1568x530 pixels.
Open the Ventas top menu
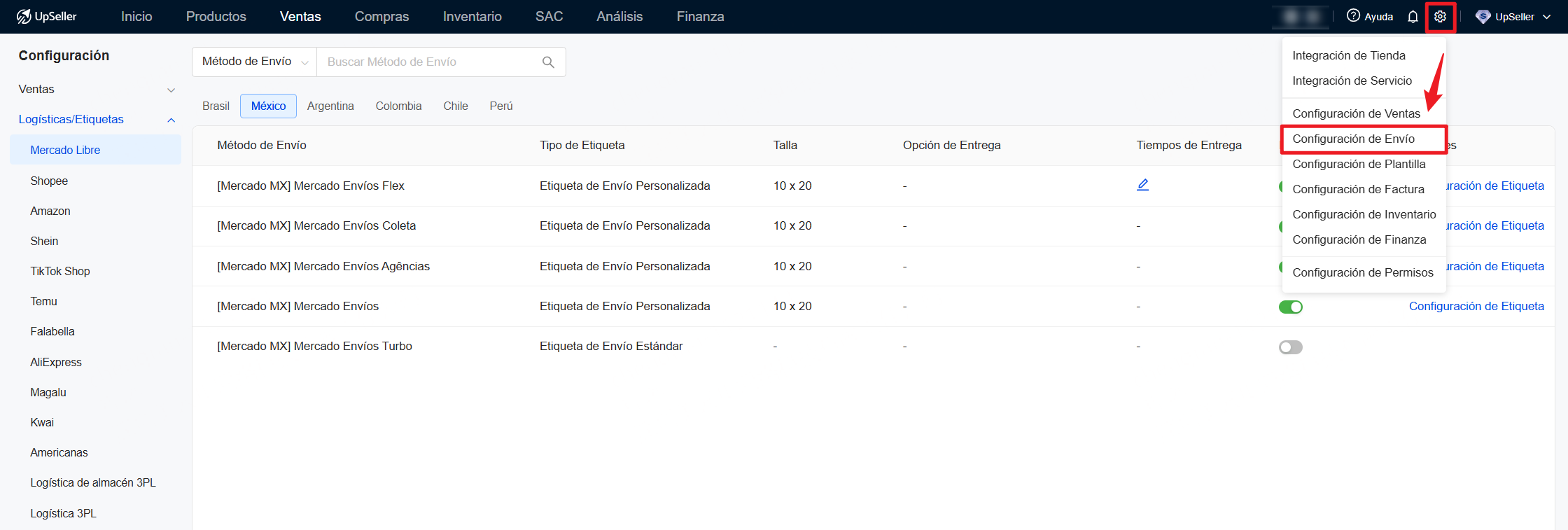tap(300, 16)
